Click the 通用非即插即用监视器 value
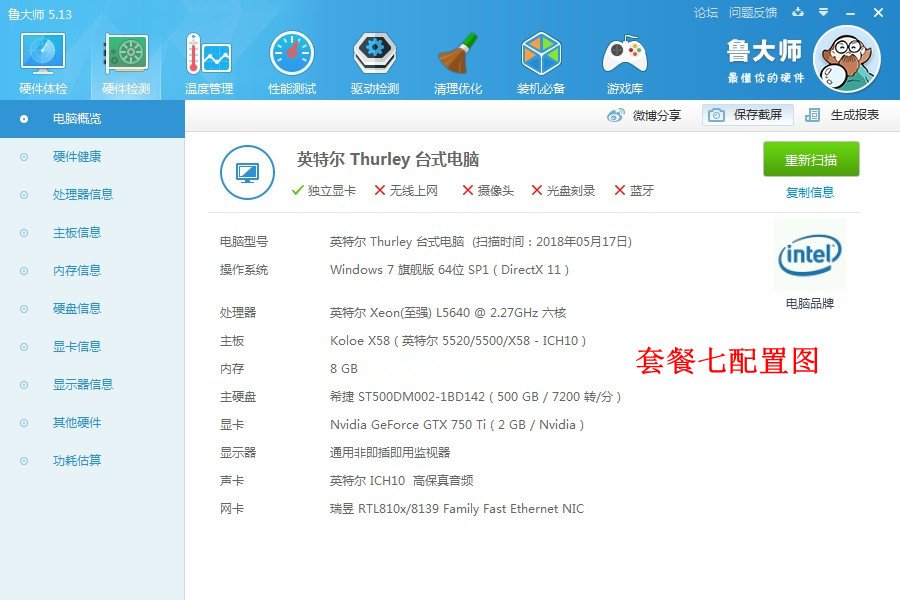Screen dimensions: 900x600 click(390, 452)
